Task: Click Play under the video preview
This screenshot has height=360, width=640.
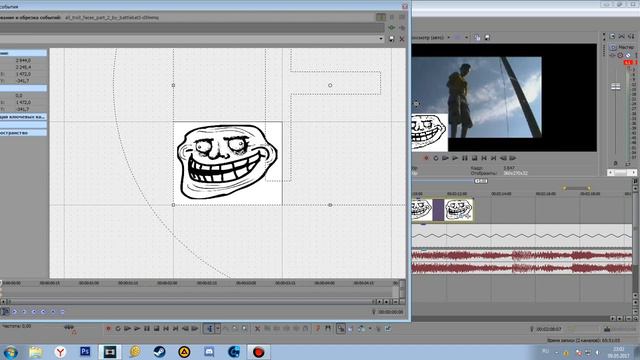Action: tap(455, 158)
